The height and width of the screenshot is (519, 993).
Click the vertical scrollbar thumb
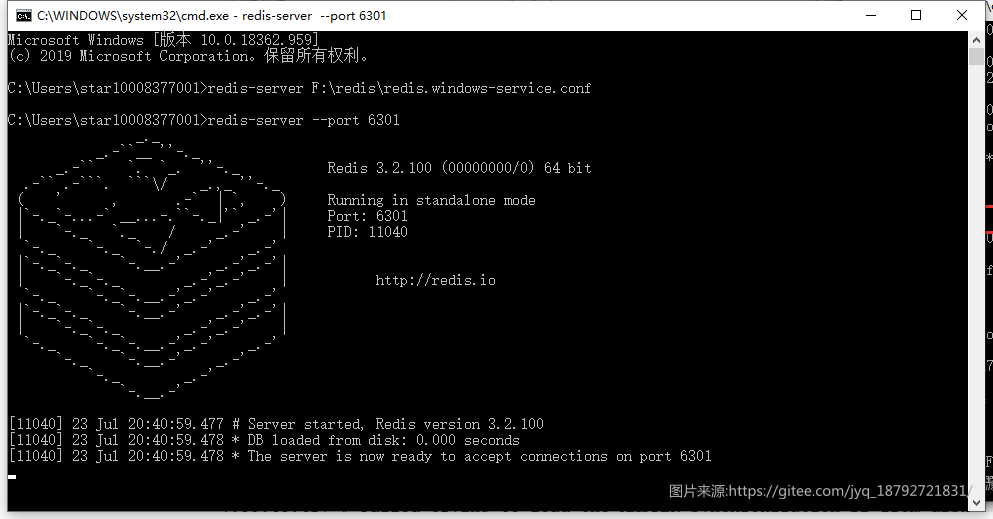[x=976, y=57]
